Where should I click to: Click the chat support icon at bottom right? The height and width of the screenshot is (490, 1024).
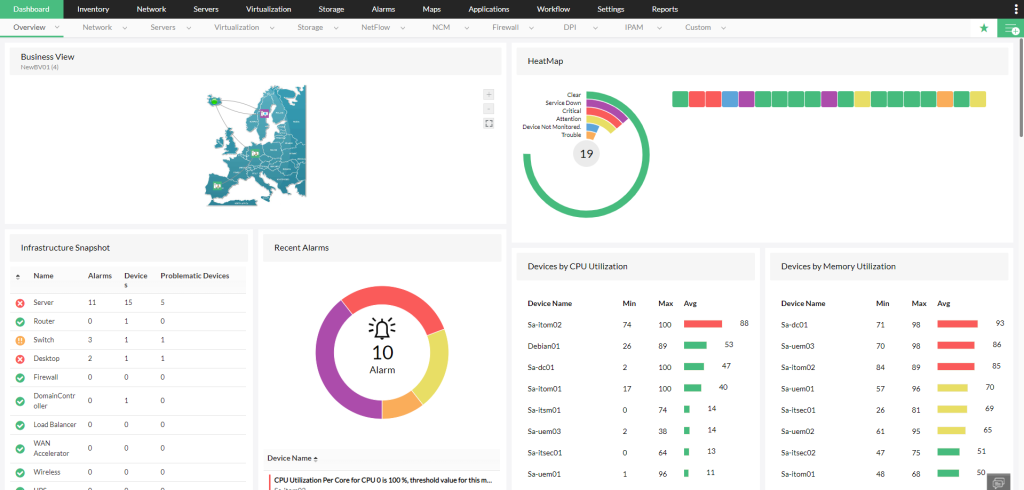[996, 481]
